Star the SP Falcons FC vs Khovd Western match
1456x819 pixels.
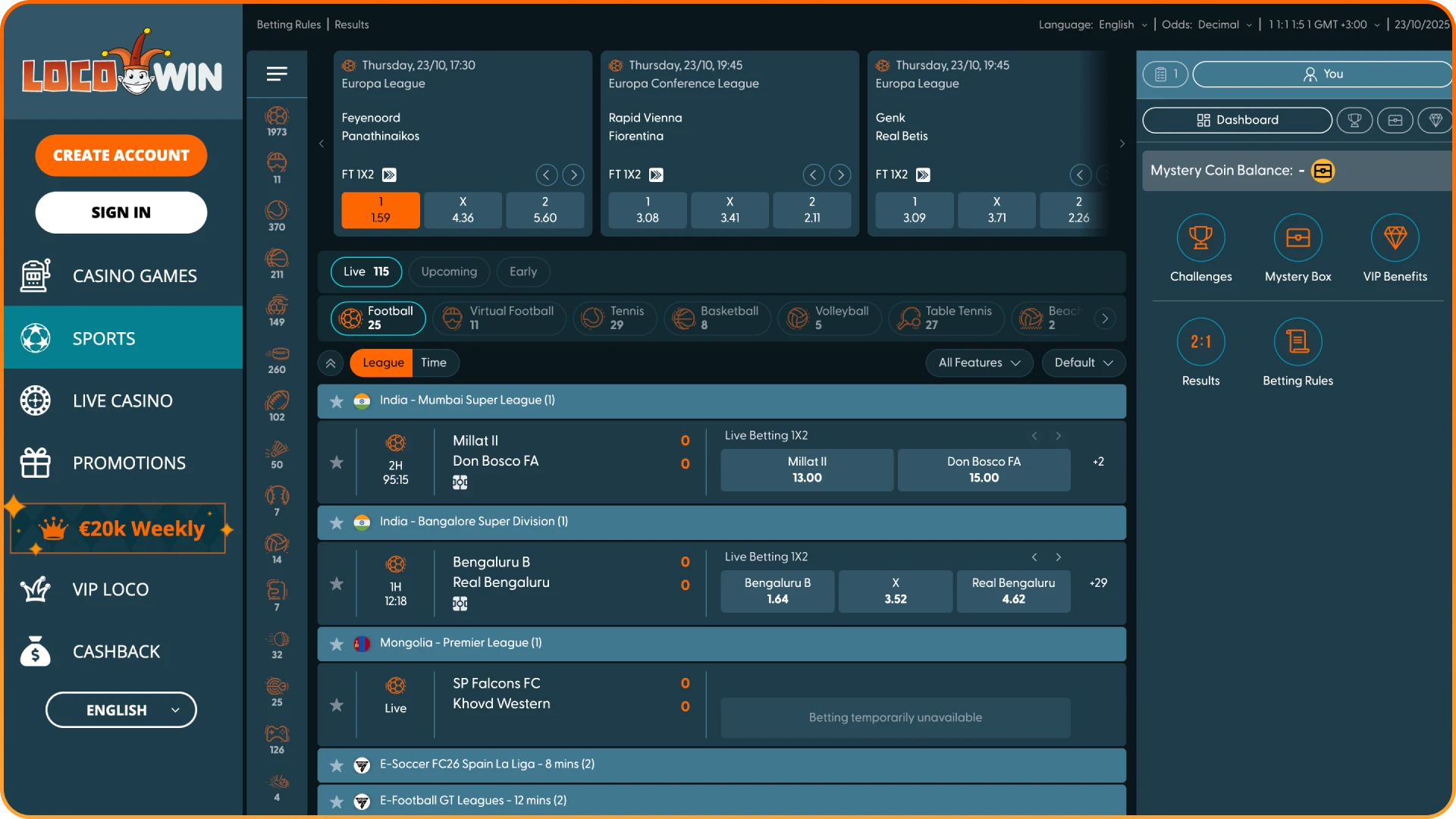tap(336, 704)
